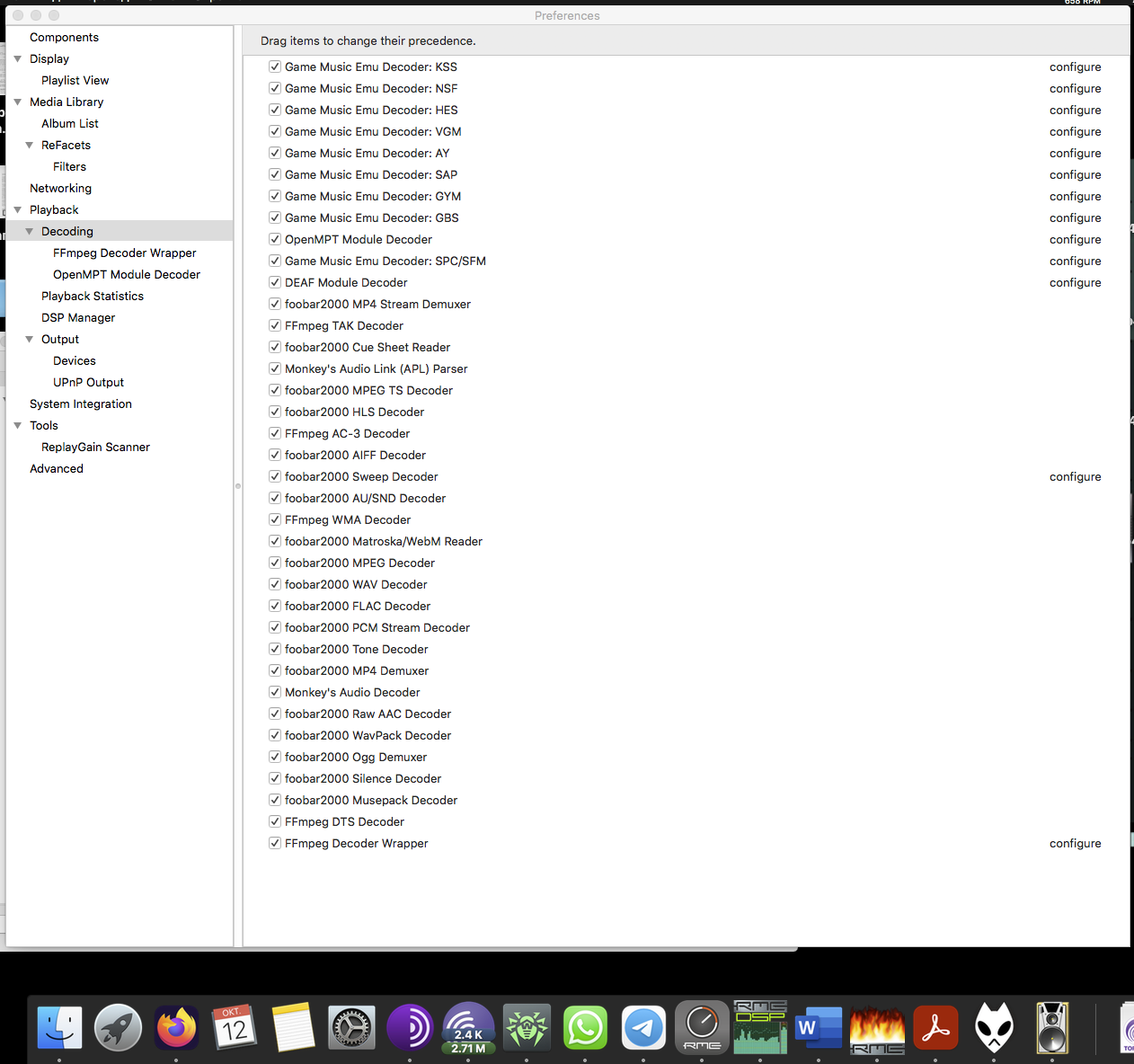Collapse the Display tree section
Viewport: 1134px width, 1064px height.
point(17,58)
